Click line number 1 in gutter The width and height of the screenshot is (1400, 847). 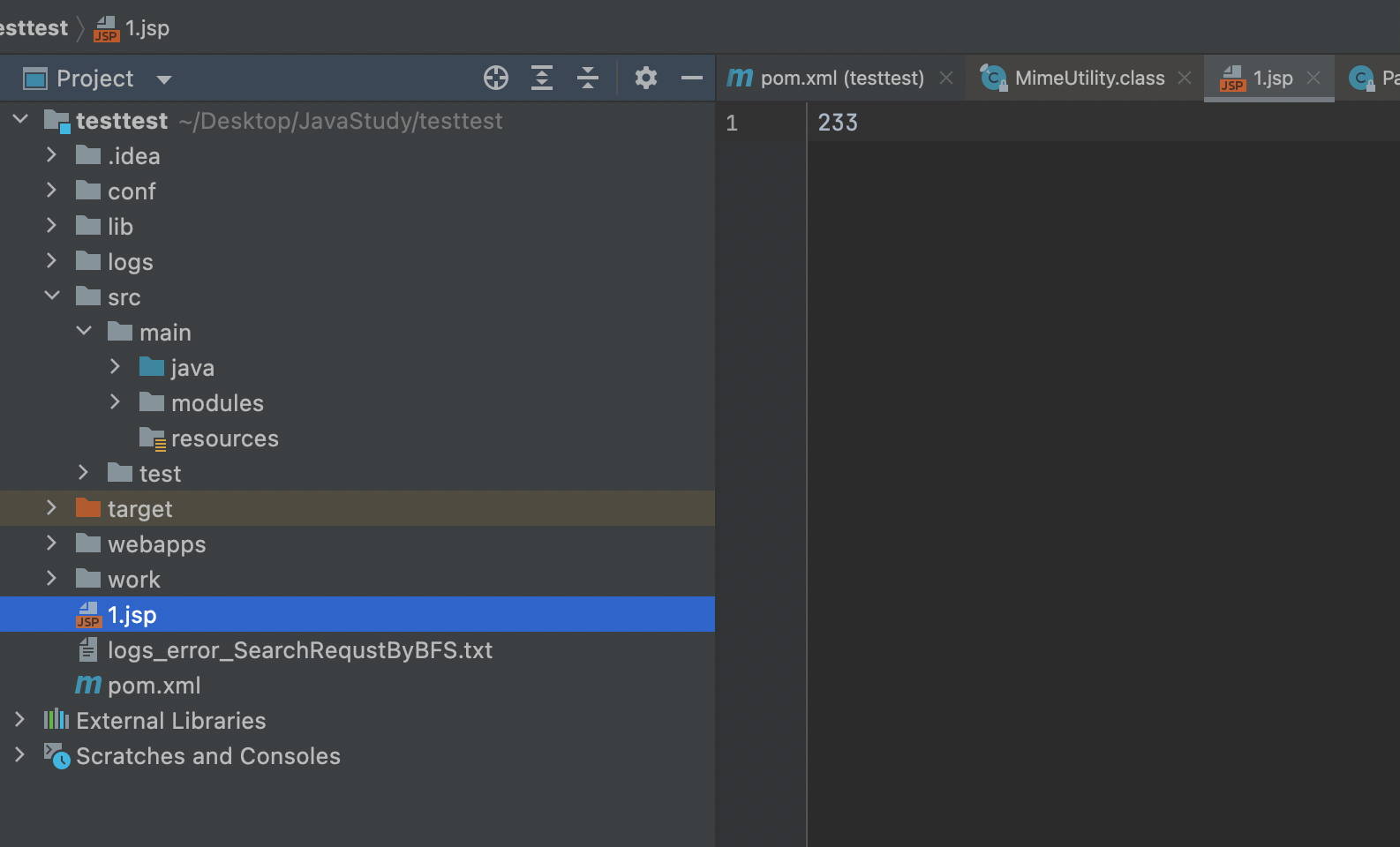pyautogui.click(x=732, y=123)
